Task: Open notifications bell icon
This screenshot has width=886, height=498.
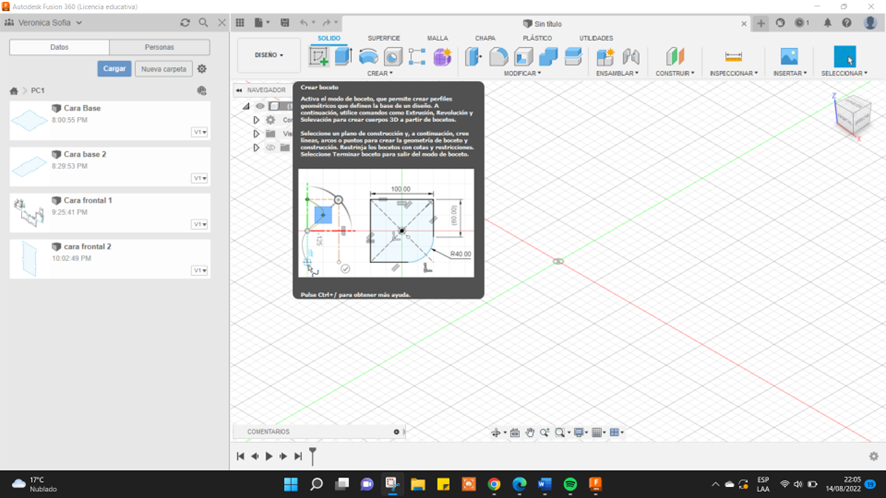Action: (827, 23)
